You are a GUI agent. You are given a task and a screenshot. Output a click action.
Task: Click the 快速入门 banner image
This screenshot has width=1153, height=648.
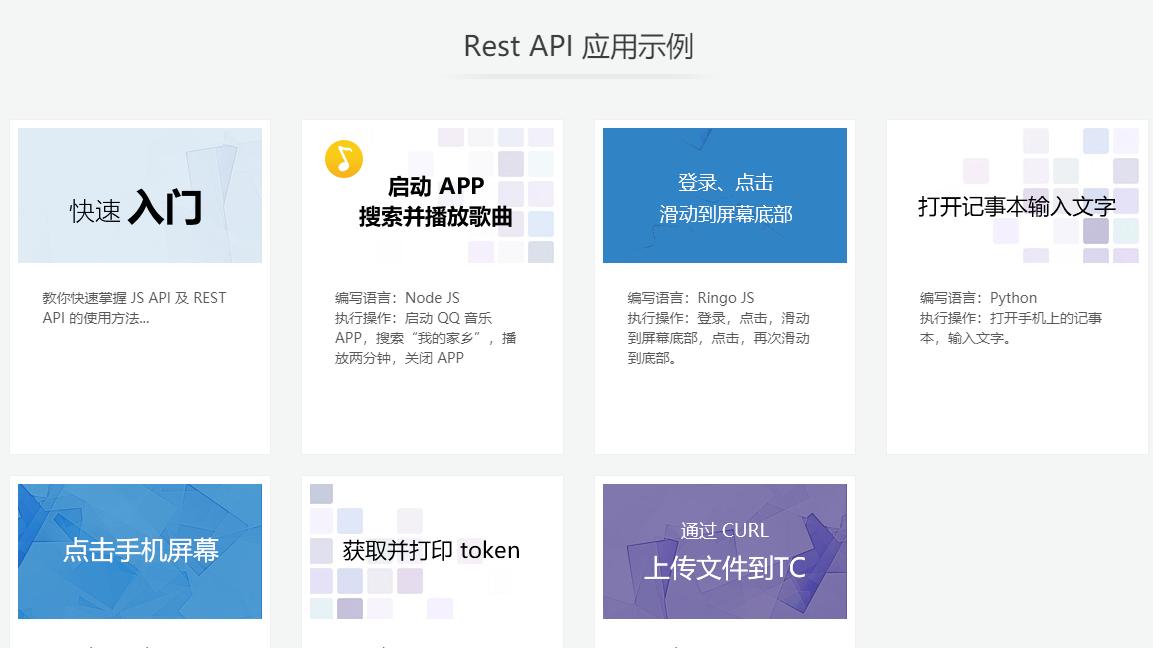click(x=140, y=195)
